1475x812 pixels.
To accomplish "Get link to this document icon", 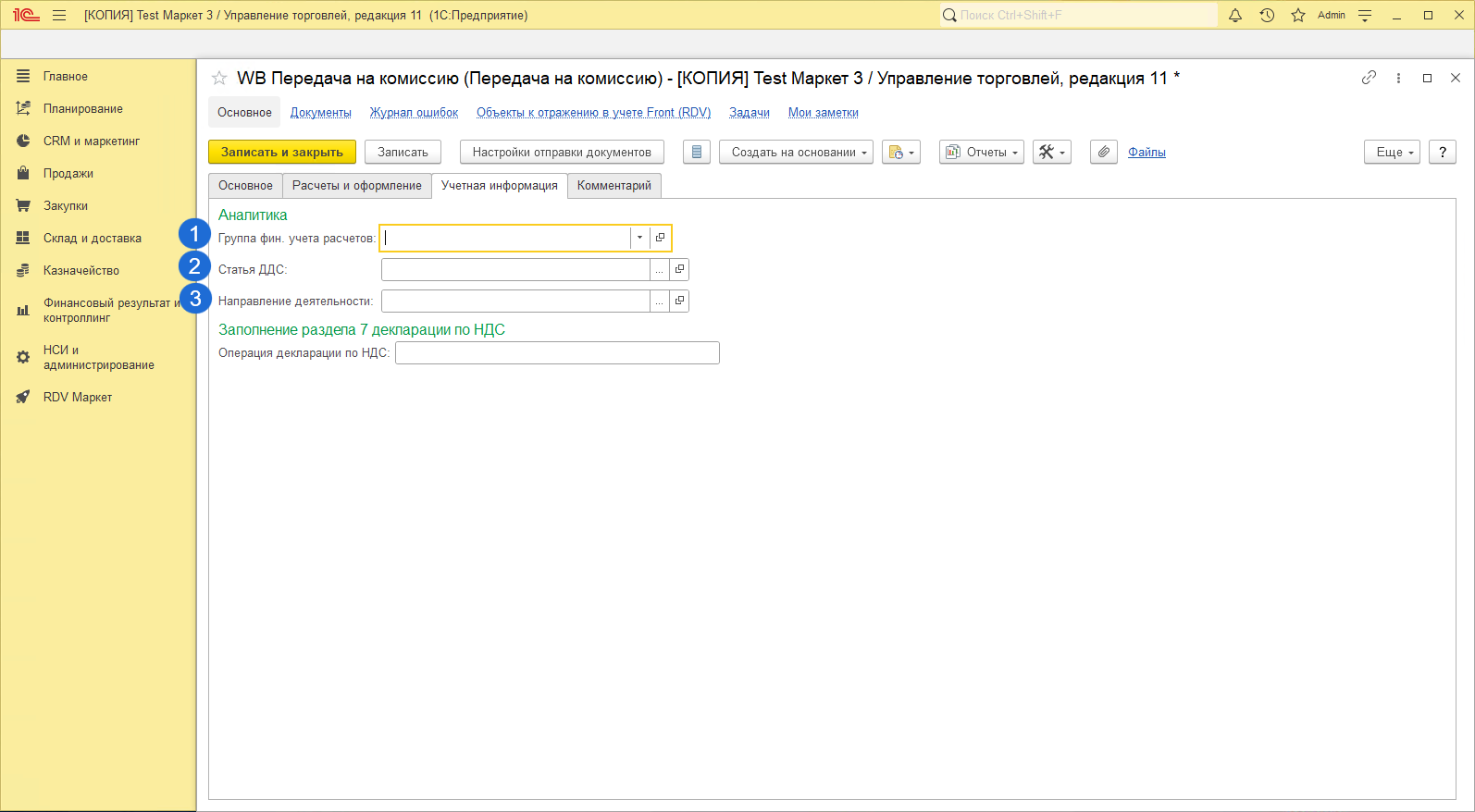I will tap(1369, 78).
